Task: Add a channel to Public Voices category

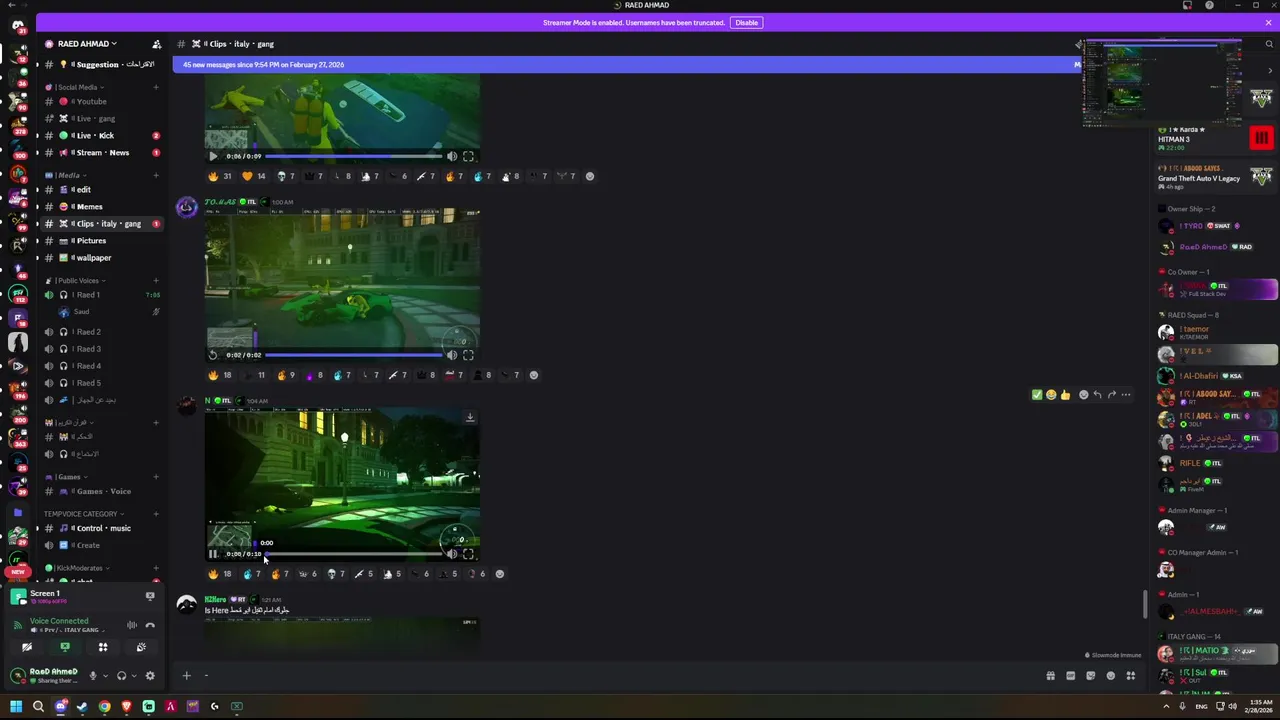Action: [155, 280]
